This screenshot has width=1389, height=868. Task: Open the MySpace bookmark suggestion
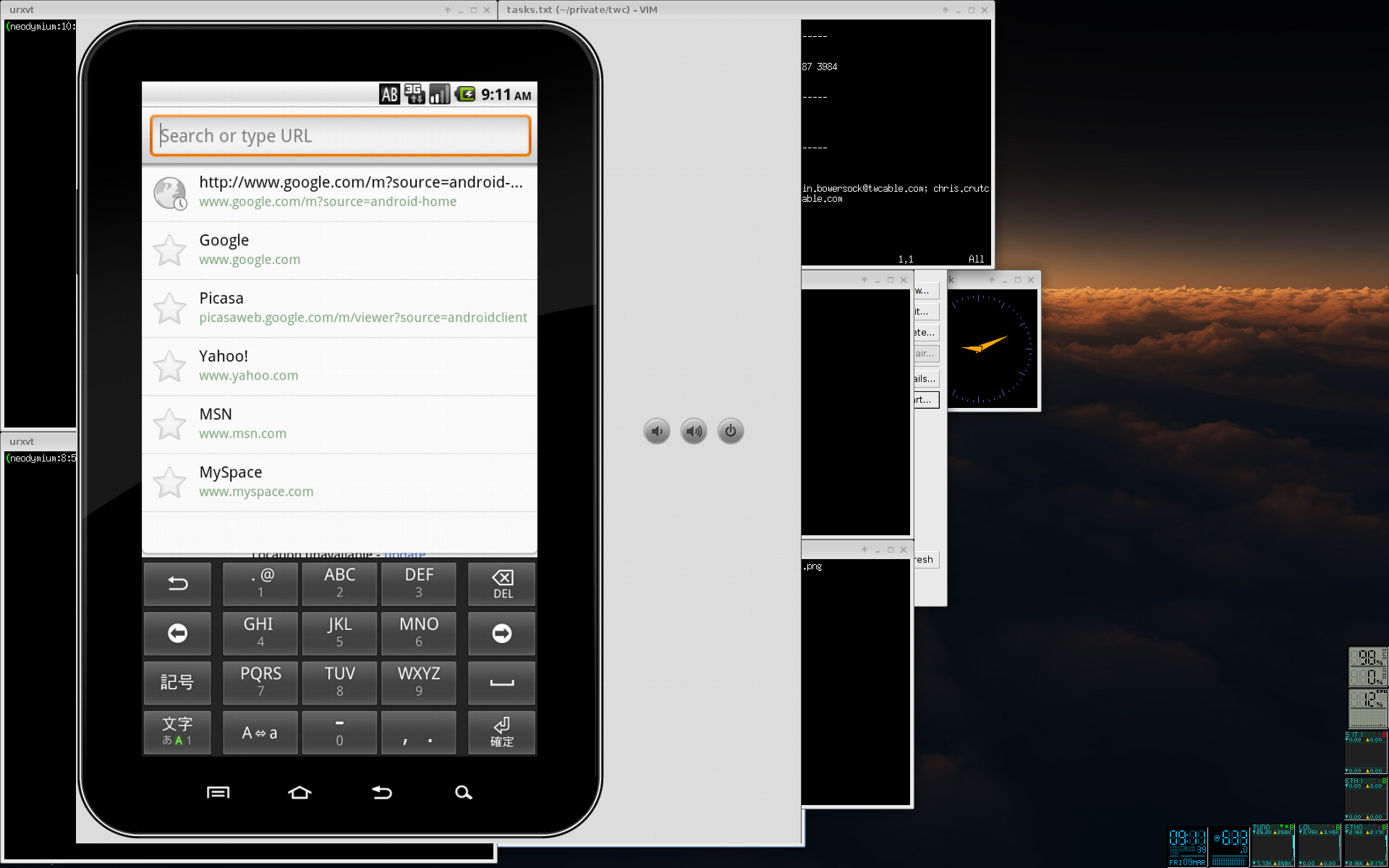click(339, 482)
